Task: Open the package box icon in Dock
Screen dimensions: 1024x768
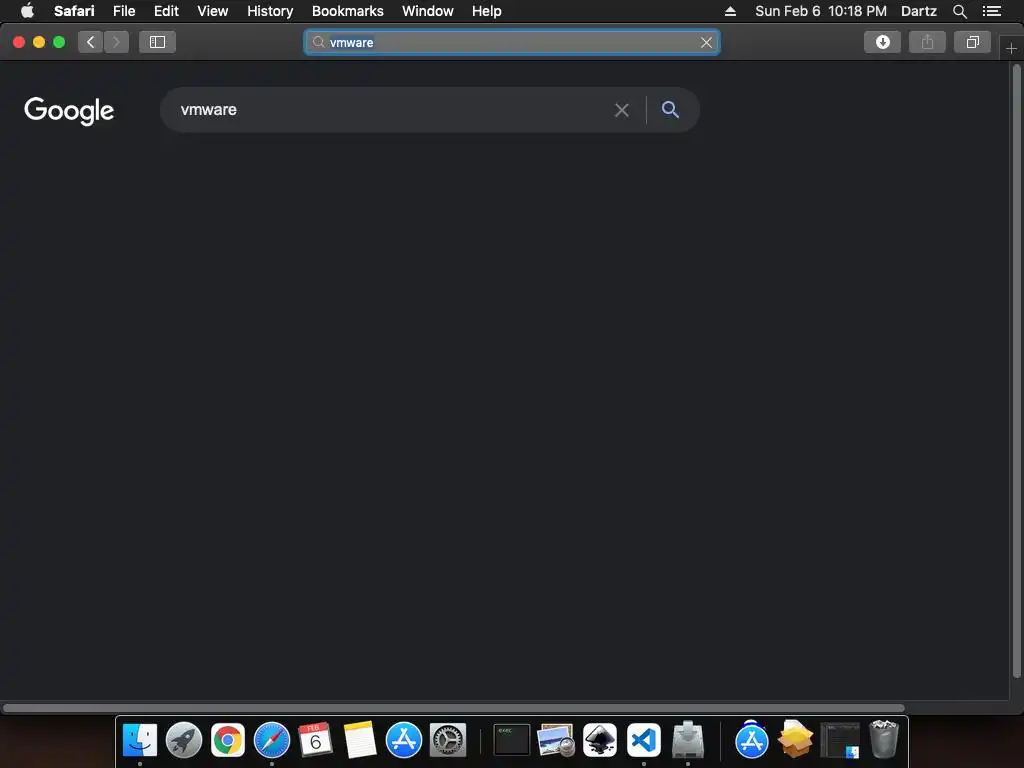Action: (x=795, y=739)
